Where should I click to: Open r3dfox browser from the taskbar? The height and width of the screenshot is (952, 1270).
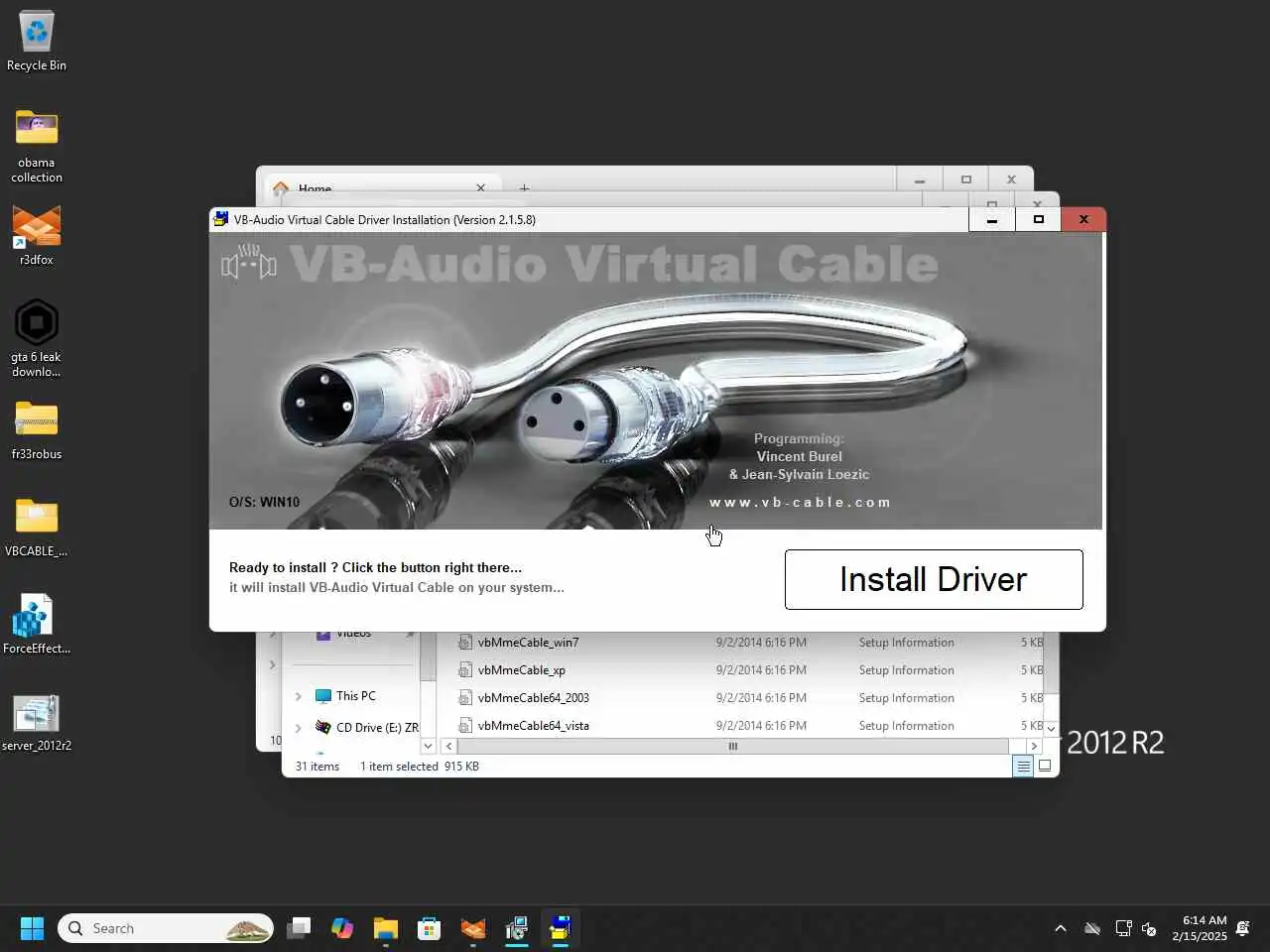pyautogui.click(x=473, y=928)
